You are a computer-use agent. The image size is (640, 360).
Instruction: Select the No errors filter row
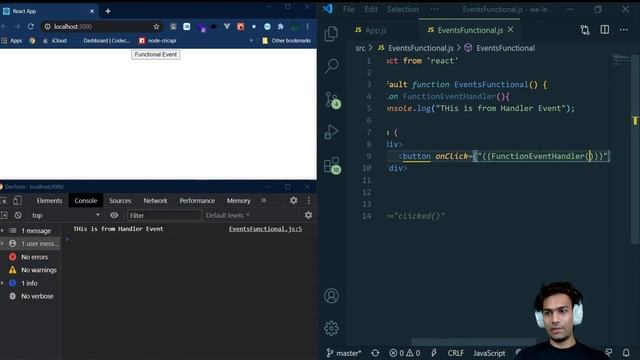tap(30, 257)
